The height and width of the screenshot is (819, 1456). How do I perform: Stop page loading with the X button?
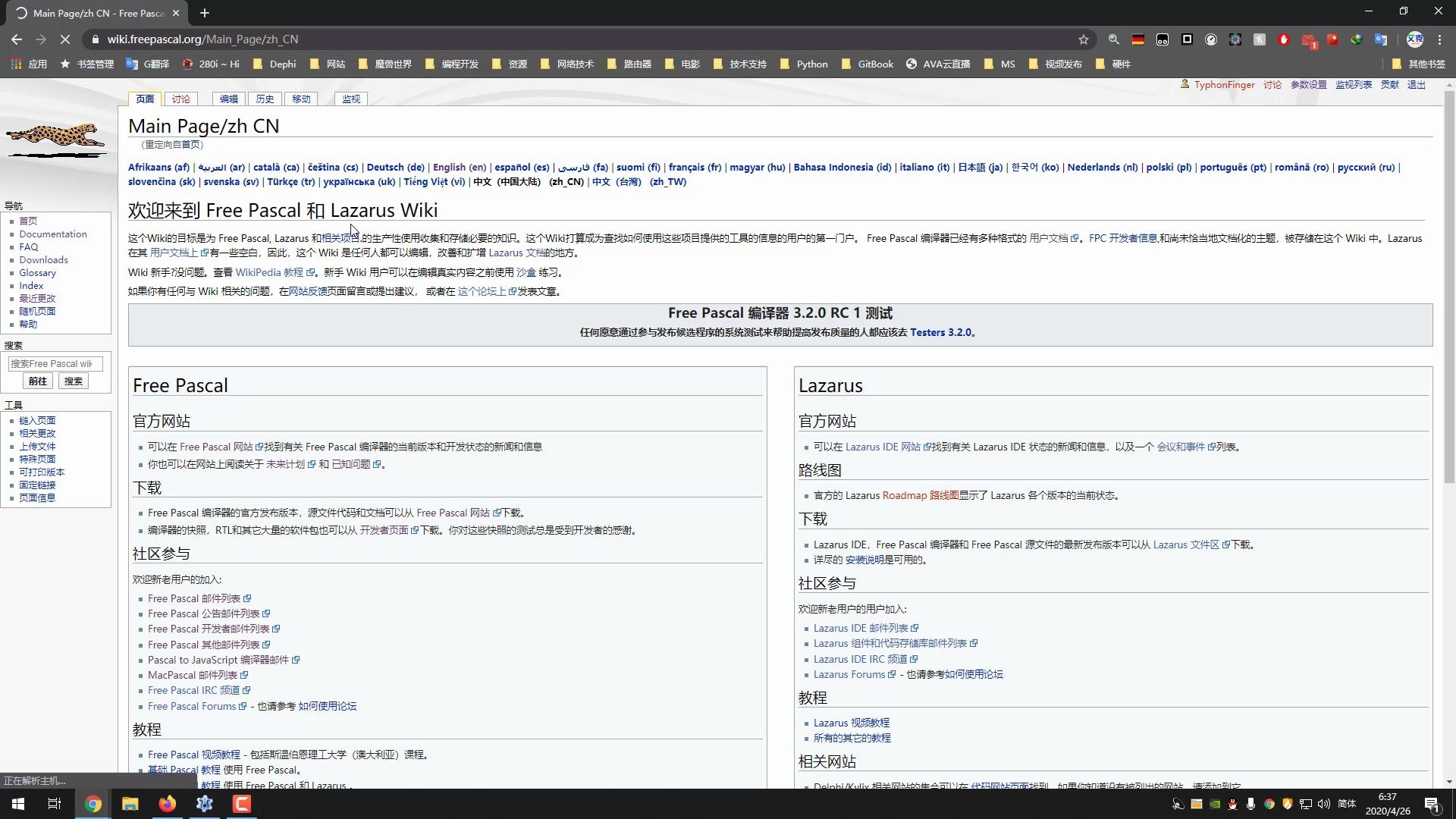coord(65,39)
